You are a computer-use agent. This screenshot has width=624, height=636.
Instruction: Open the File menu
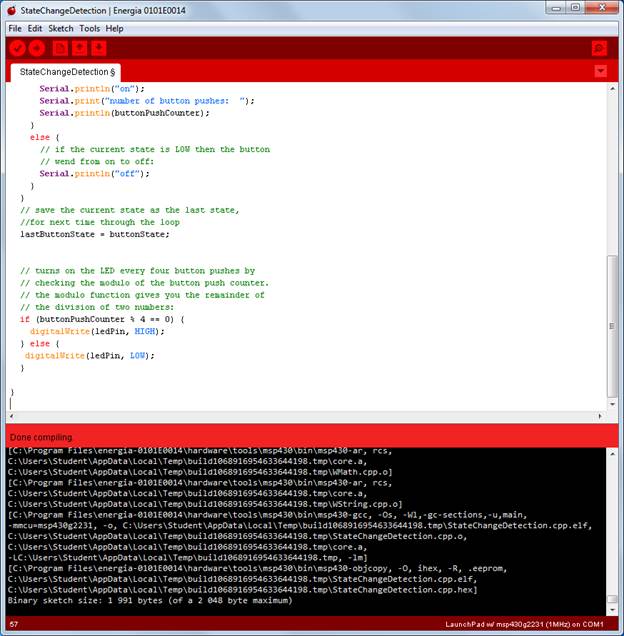[15, 28]
